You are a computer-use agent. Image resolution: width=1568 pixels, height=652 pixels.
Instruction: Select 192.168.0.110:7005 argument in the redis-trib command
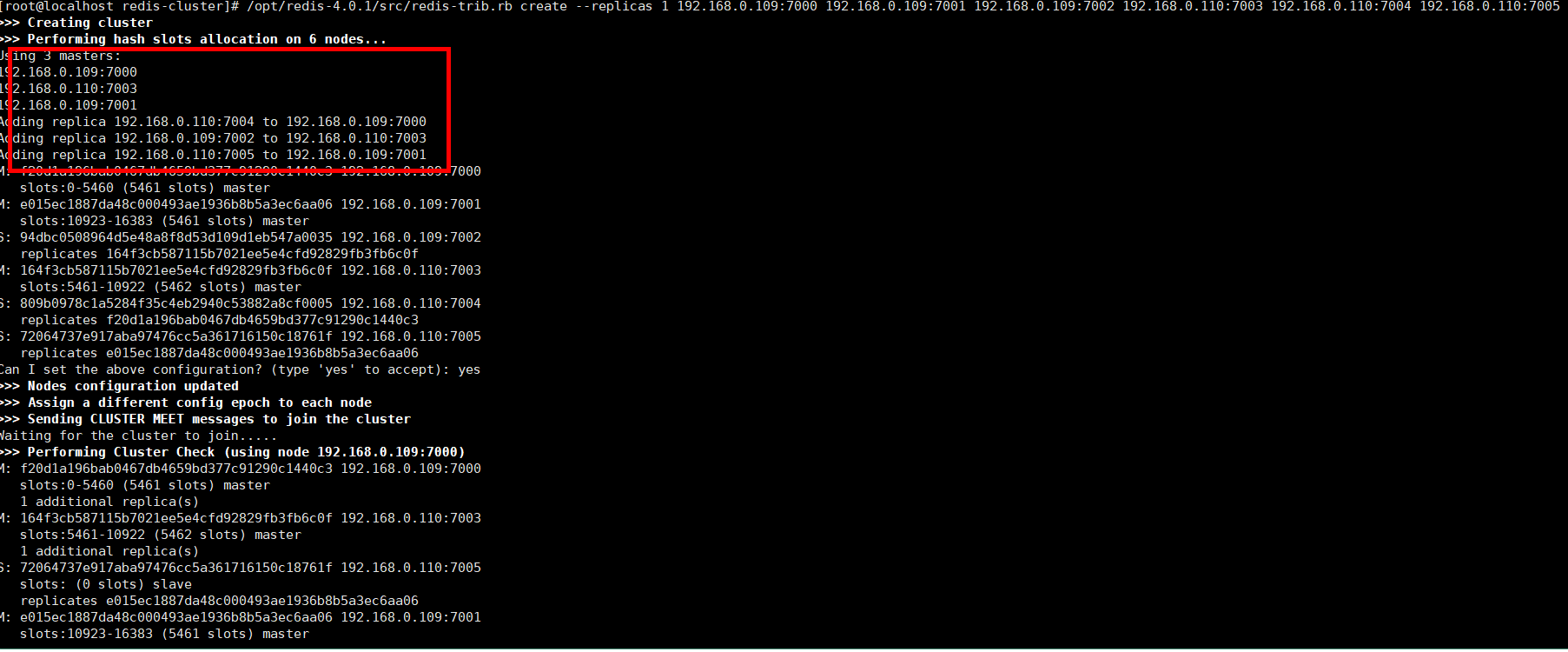pyautogui.click(x=1490, y=6)
